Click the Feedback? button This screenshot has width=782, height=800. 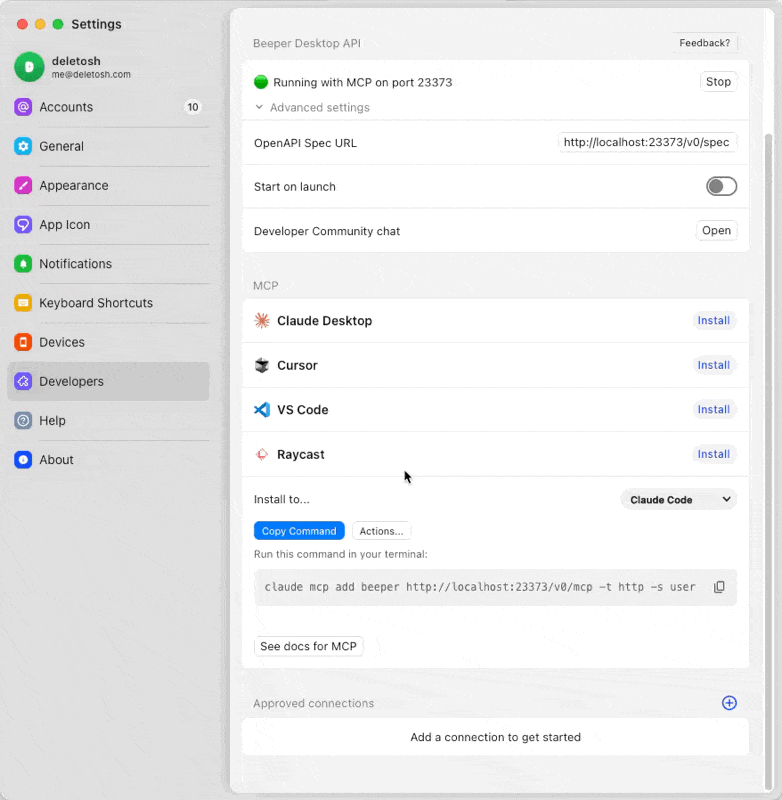click(704, 43)
